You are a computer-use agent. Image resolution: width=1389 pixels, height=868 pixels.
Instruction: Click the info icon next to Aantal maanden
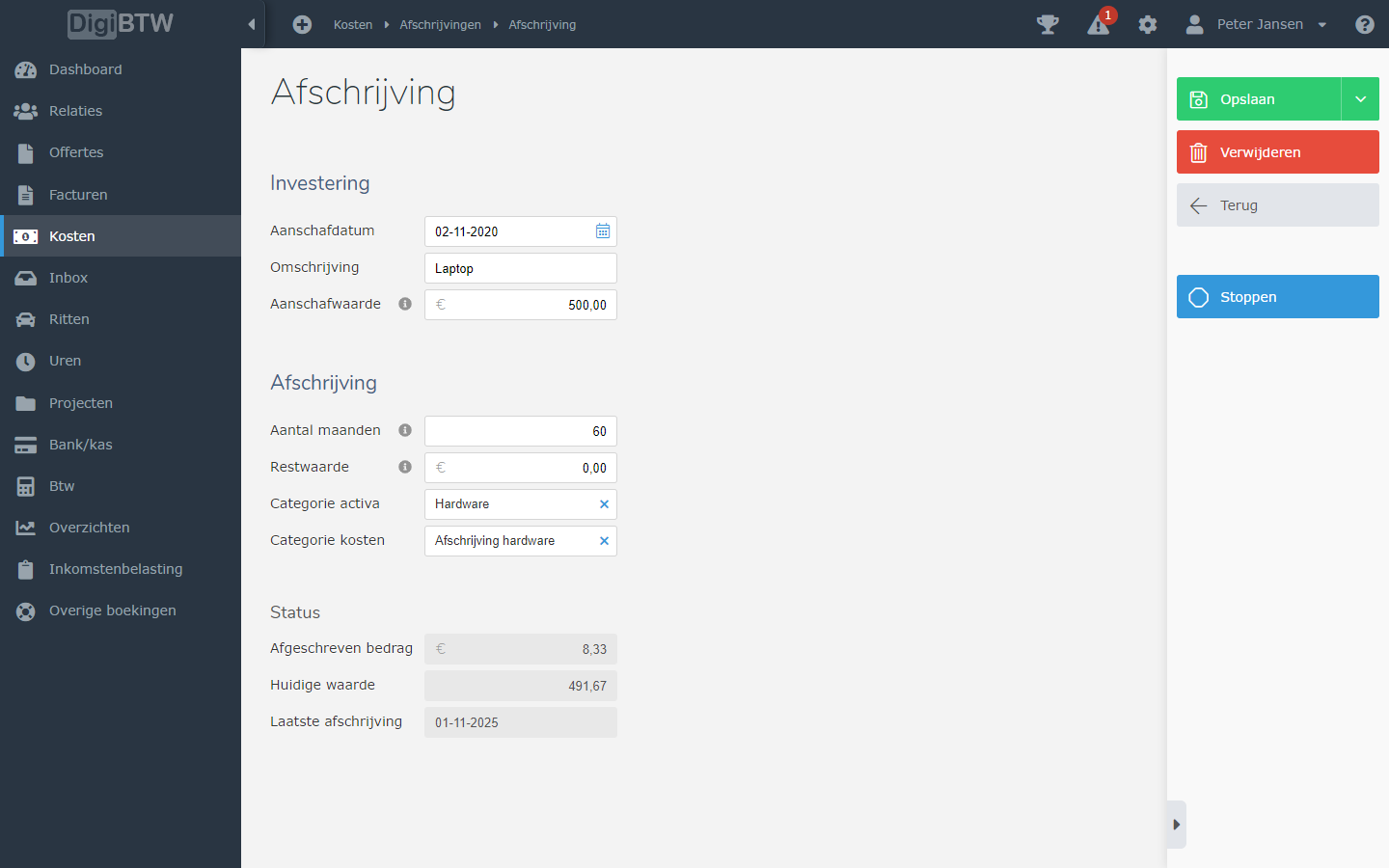(405, 430)
